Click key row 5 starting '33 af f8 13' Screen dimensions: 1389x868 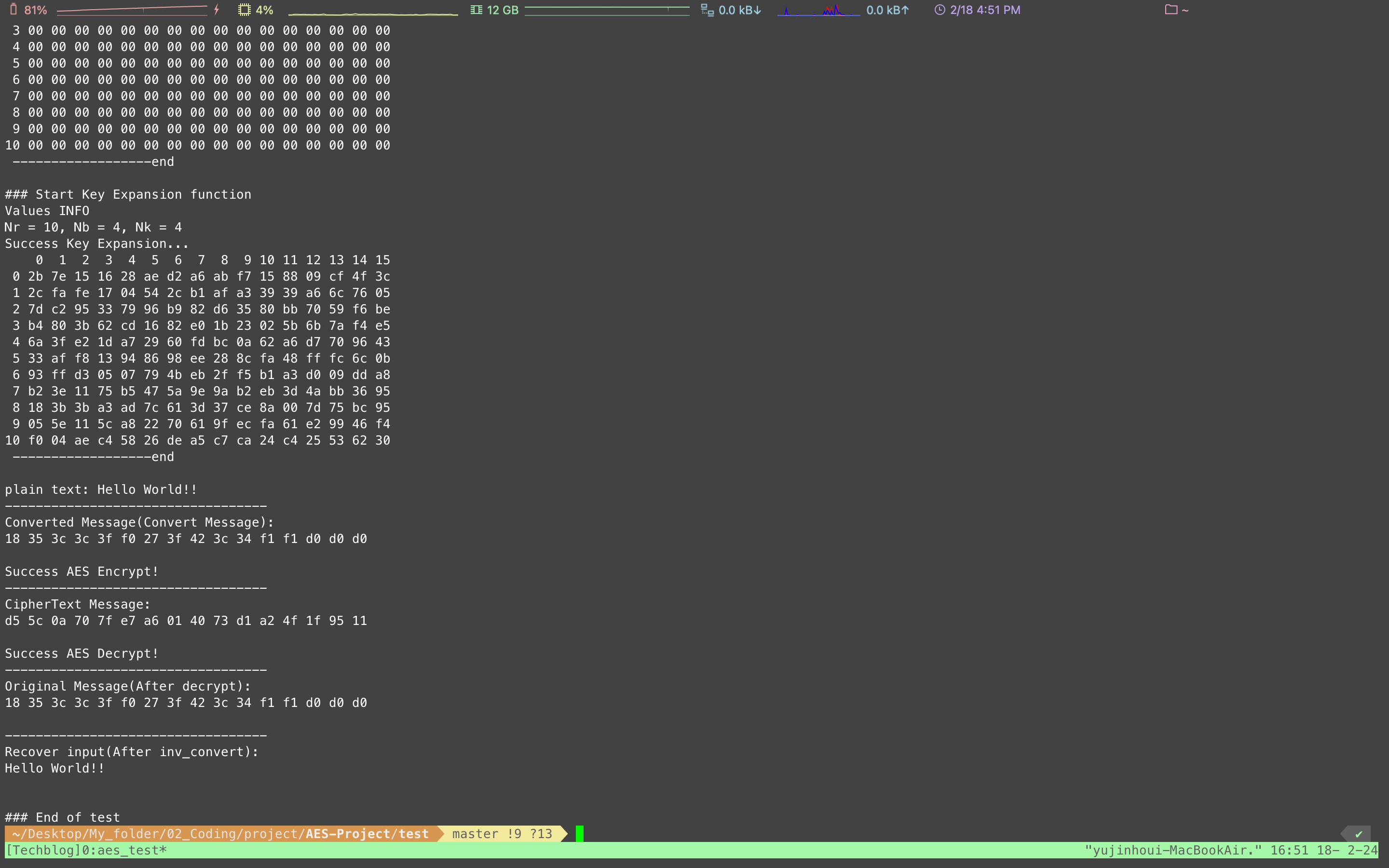[202, 358]
